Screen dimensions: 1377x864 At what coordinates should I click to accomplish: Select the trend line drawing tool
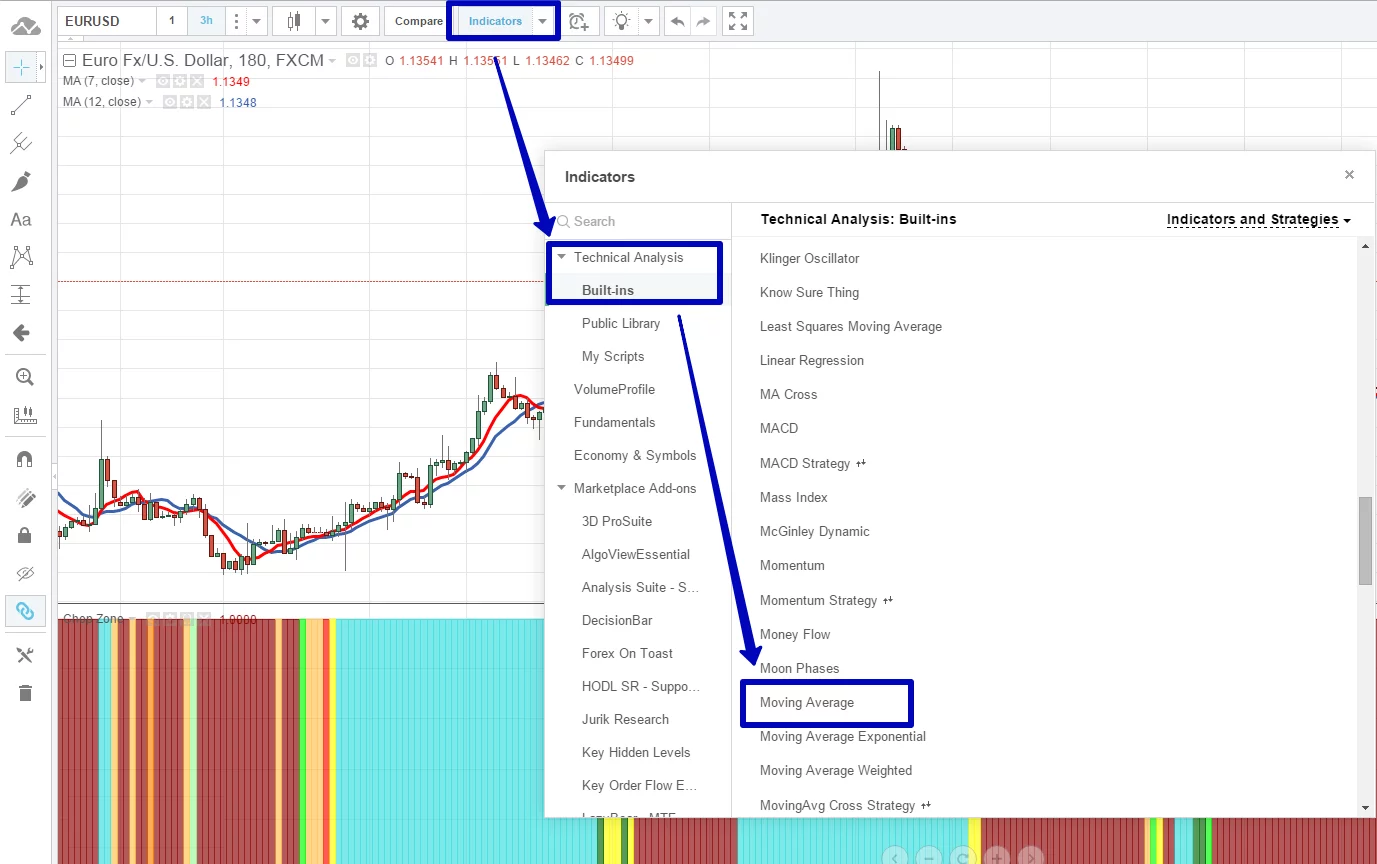(x=21, y=105)
